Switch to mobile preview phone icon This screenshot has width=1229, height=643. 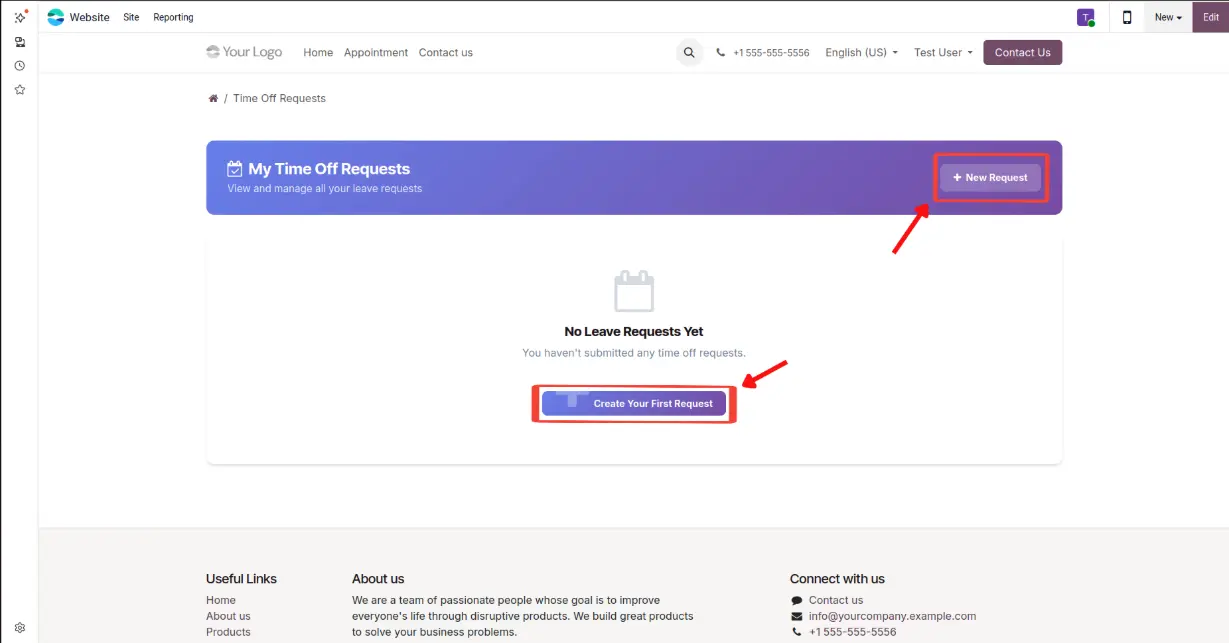1127,17
